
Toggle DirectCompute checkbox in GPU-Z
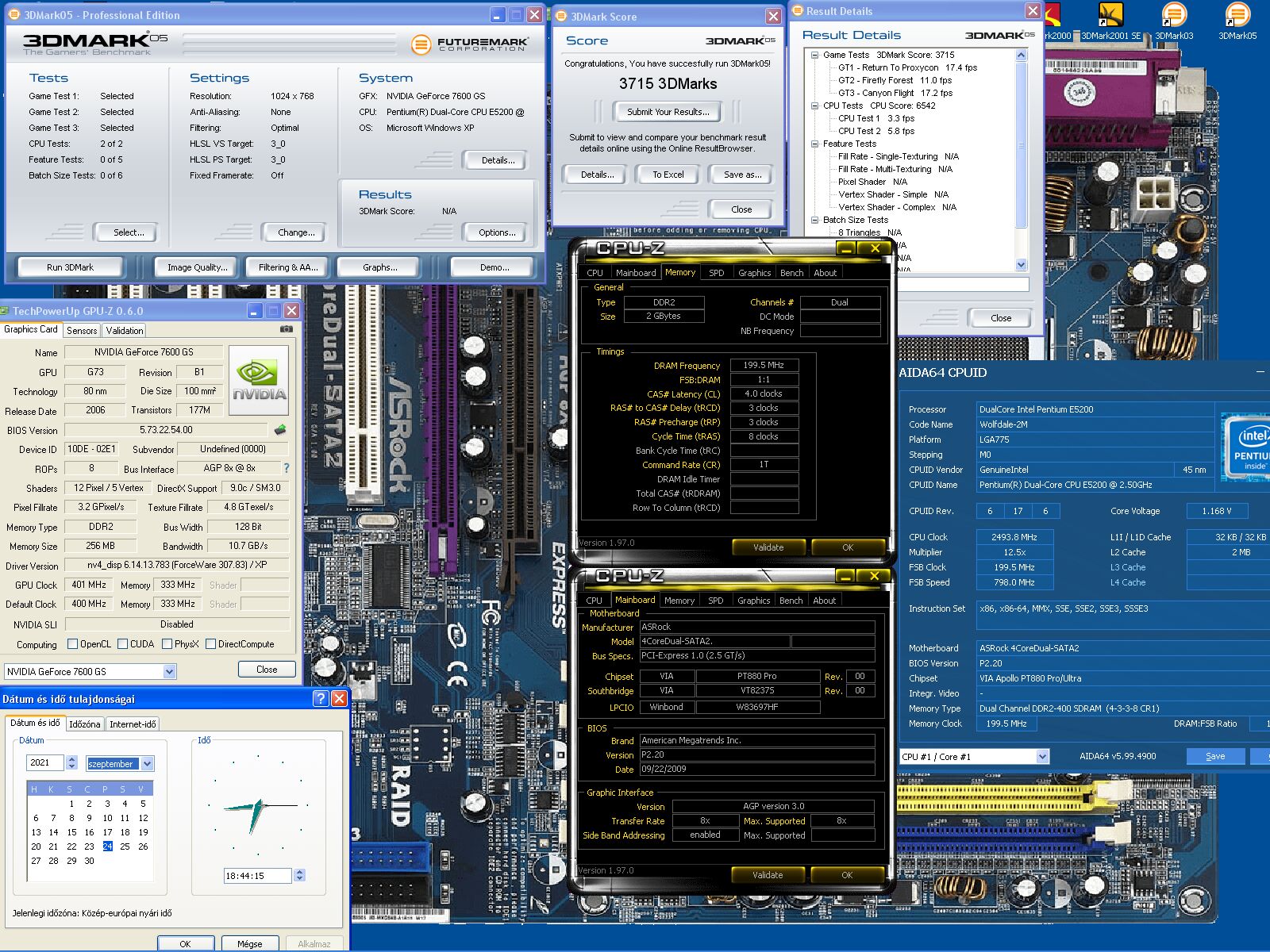210,644
